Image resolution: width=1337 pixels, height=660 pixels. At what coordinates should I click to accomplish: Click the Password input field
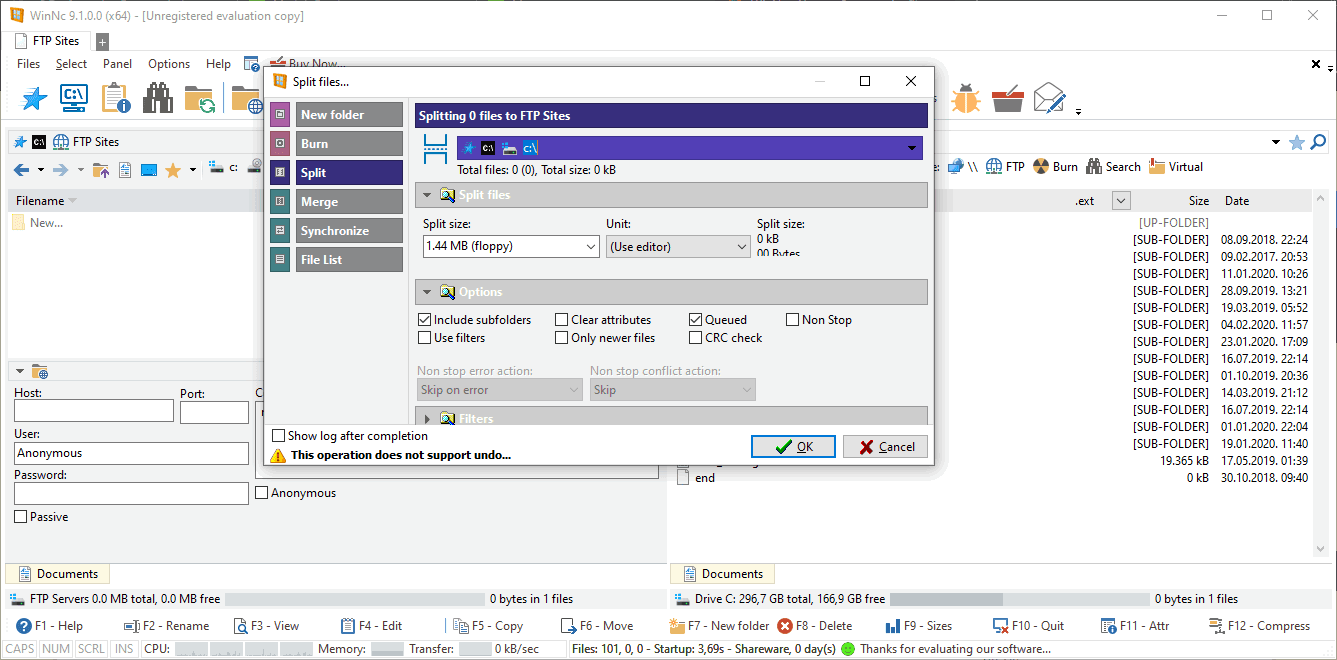click(x=131, y=493)
